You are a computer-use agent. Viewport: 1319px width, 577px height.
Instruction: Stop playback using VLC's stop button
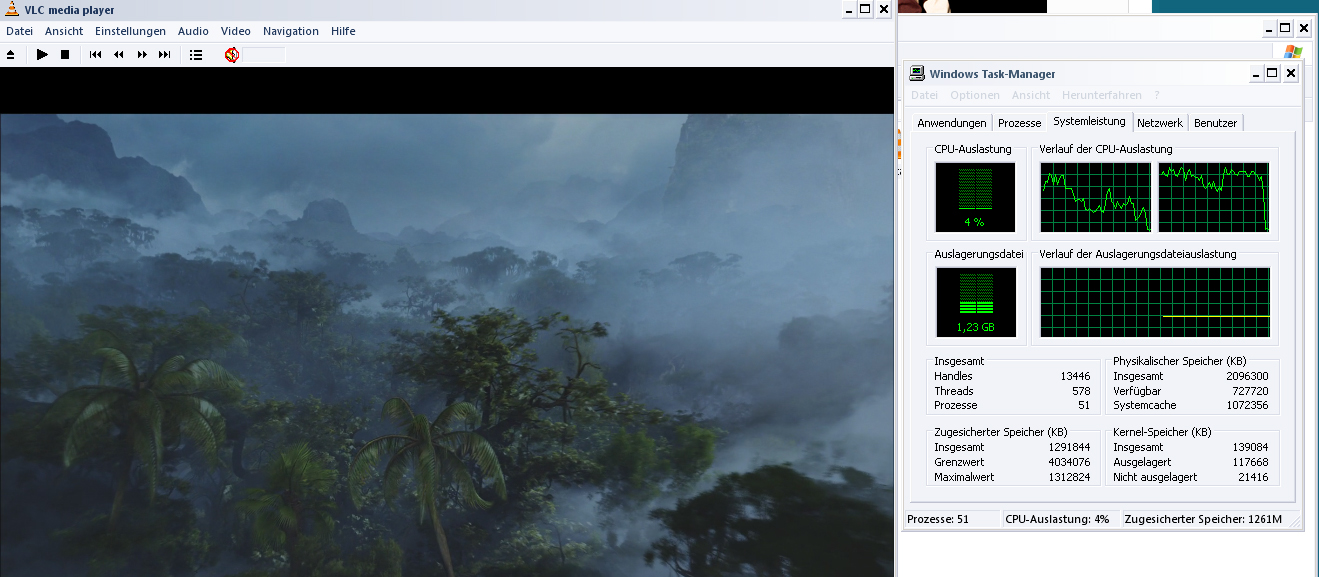(65, 55)
